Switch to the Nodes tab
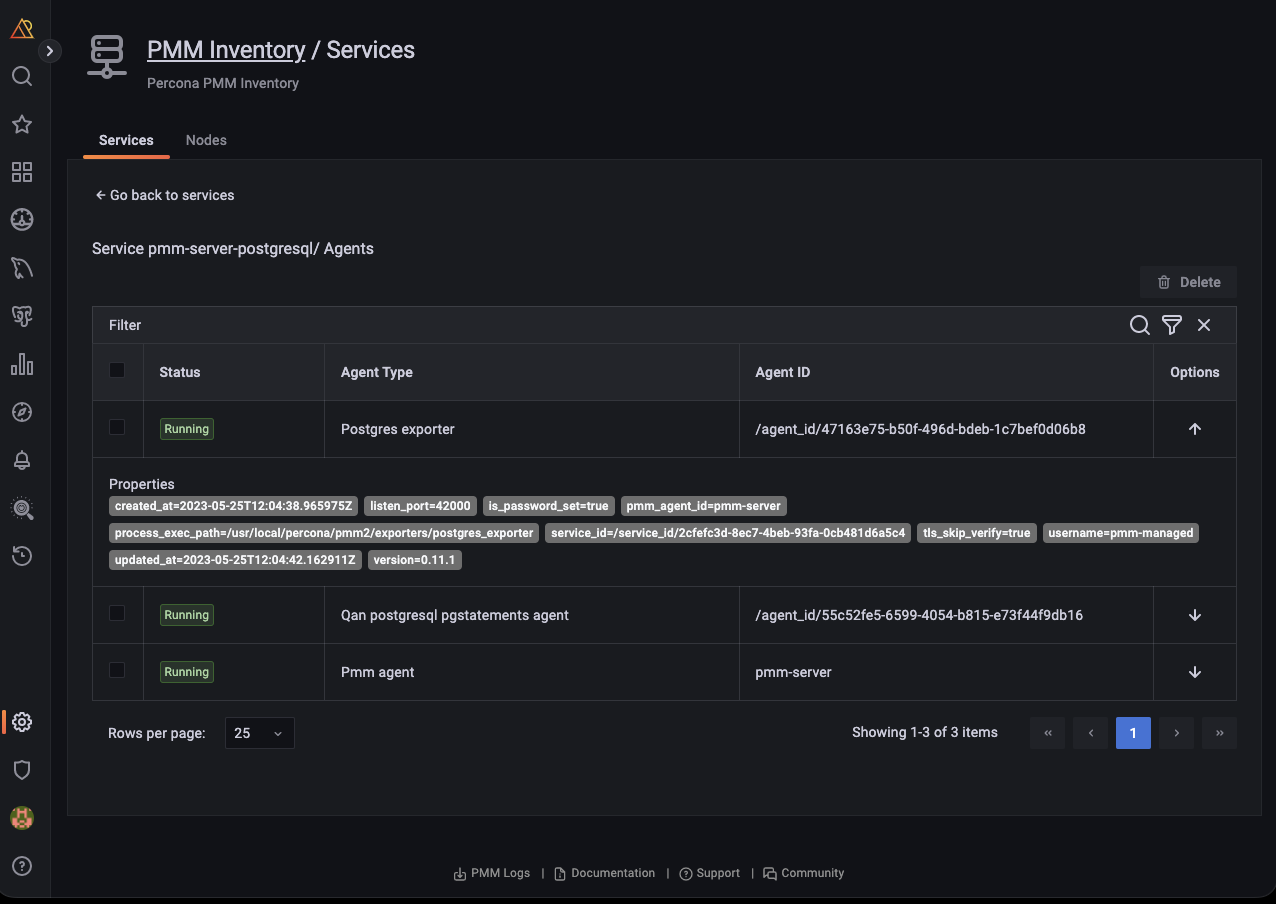Image resolution: width=1276 pixels, height=904 pixels. point(206,140)
